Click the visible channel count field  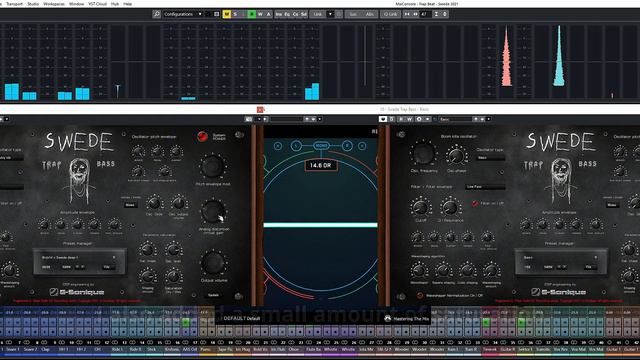pyautogui.click(x=425, y=14)
